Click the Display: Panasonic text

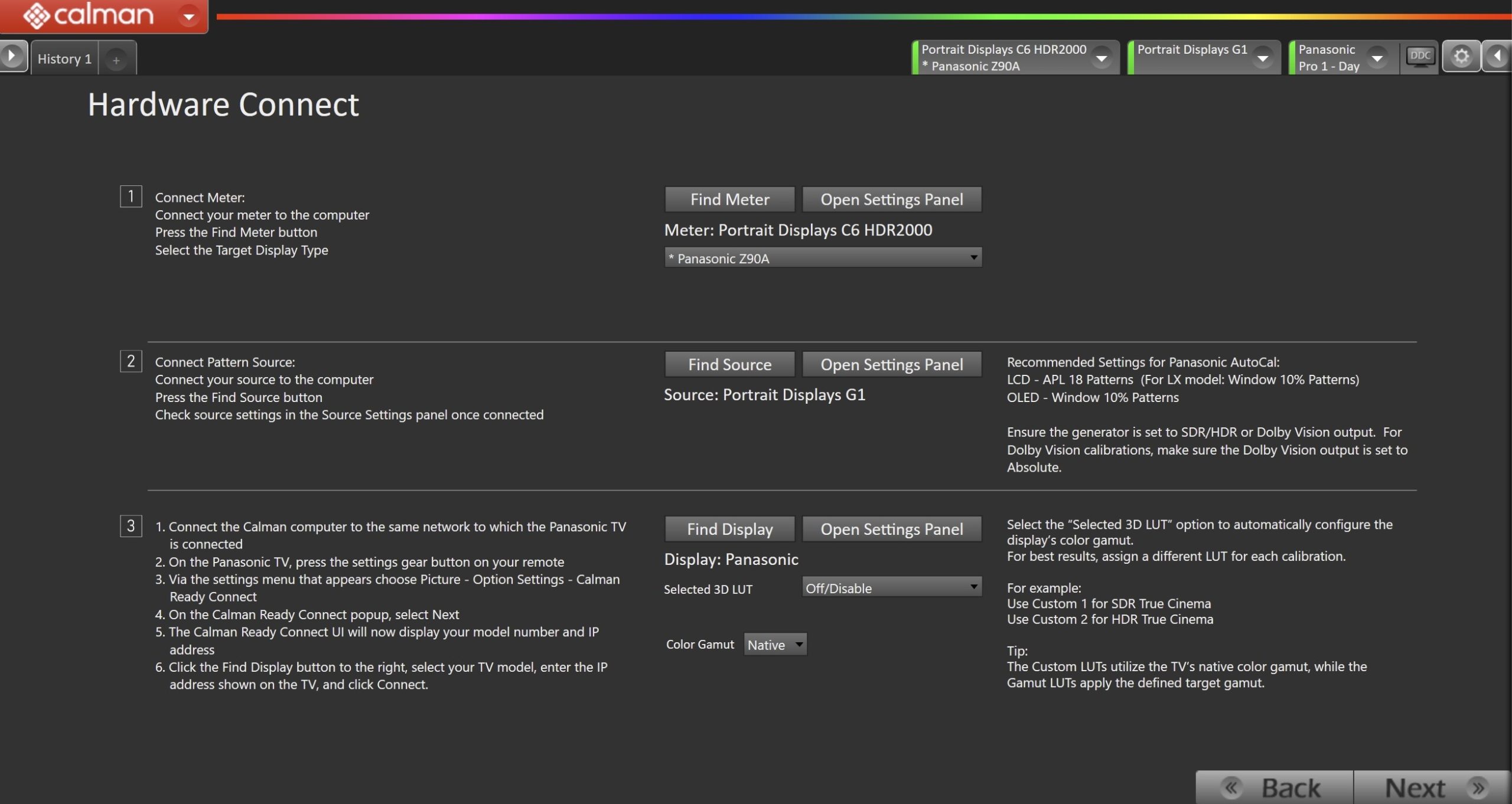click(x=731, y=559)
